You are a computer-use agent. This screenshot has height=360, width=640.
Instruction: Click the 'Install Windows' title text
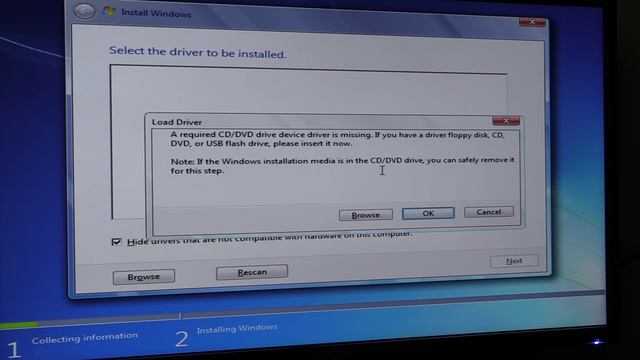click(156, 13)
